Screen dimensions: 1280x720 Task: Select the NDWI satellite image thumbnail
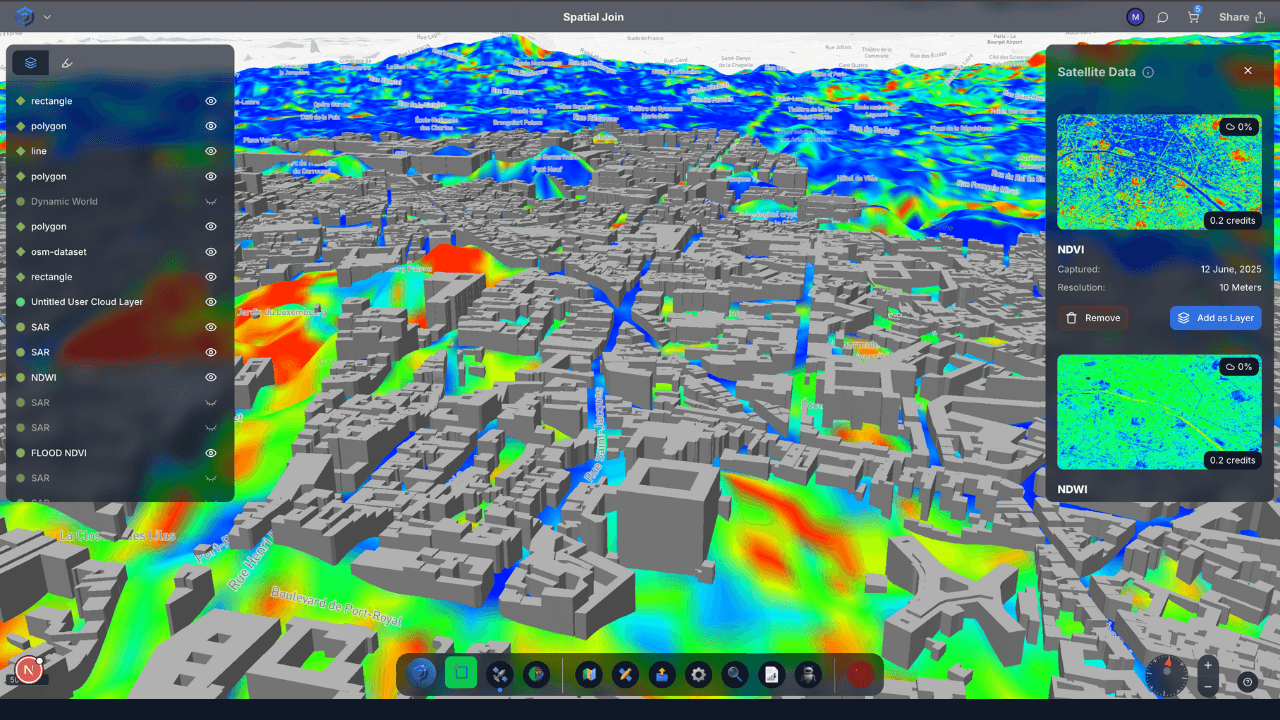pyautogui.click(x=1158, y=412)
